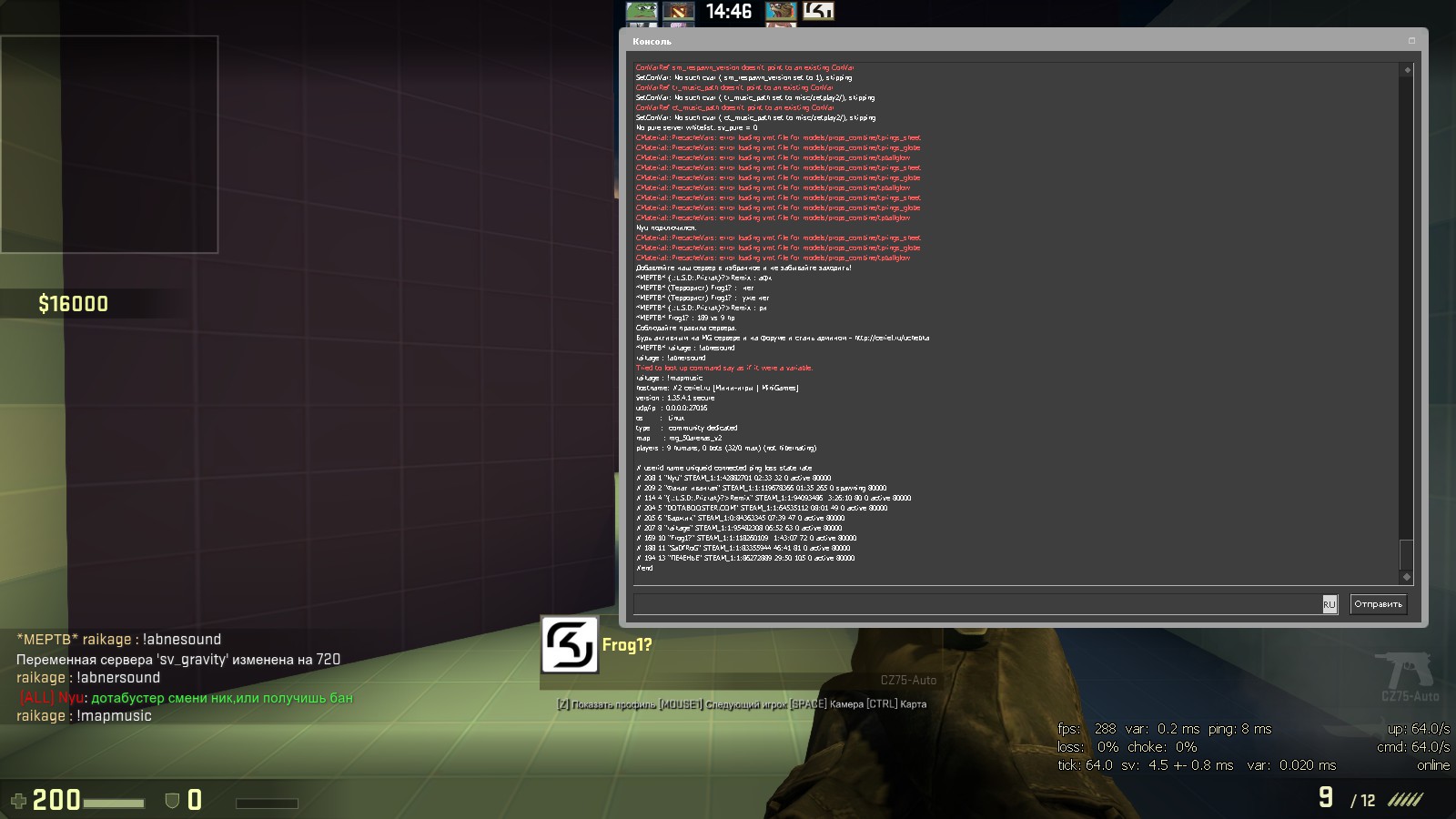
Task: Click the $16000 money display
Action: pos(73,304)
